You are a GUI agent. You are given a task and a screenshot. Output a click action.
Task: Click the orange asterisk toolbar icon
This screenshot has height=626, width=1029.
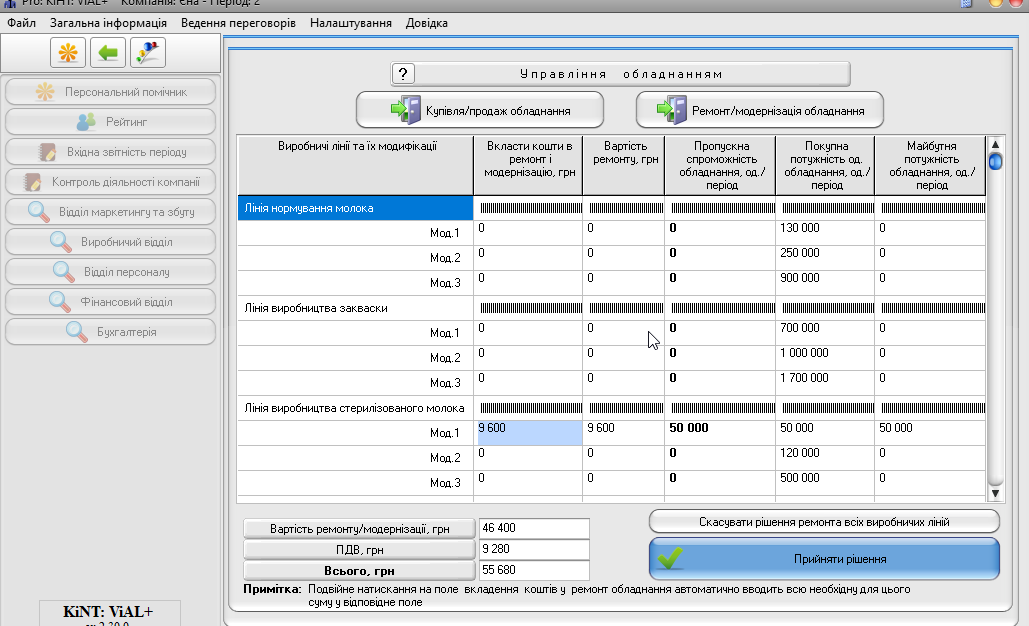point(68,52)
